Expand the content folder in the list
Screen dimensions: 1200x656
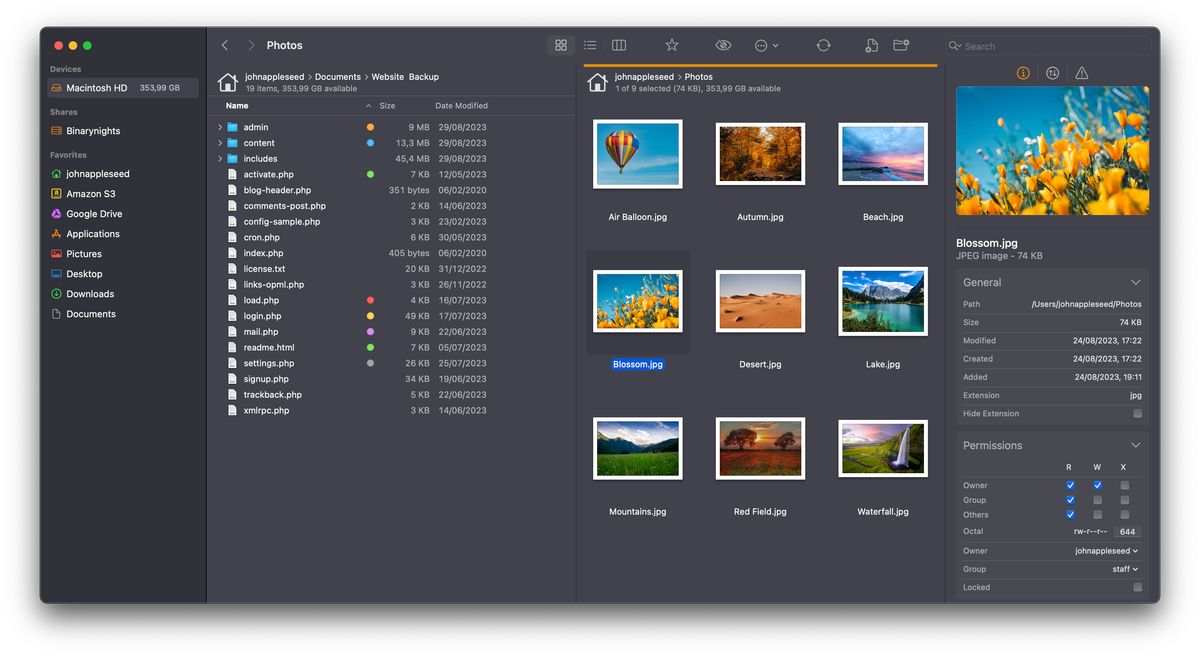219,142
